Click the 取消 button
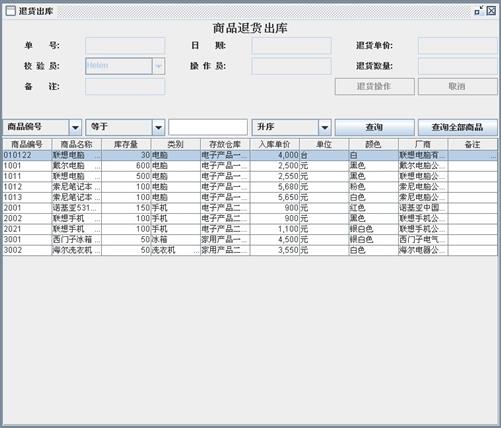 457,87
